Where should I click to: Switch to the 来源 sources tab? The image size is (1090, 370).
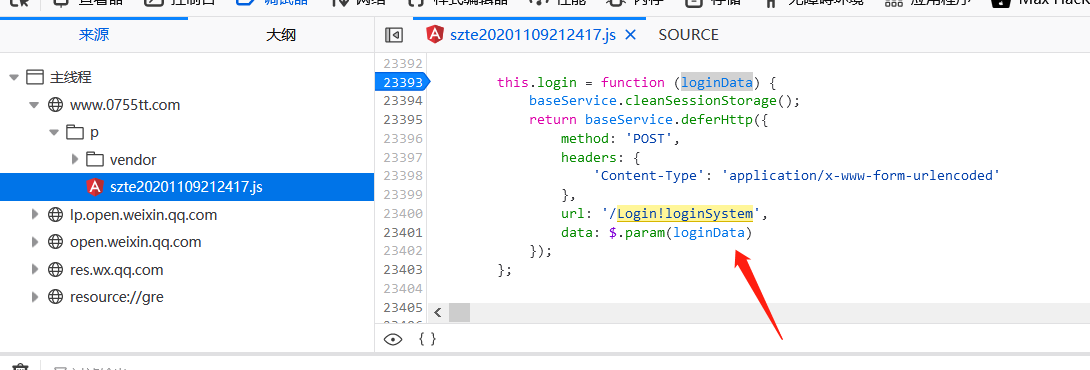94,35
